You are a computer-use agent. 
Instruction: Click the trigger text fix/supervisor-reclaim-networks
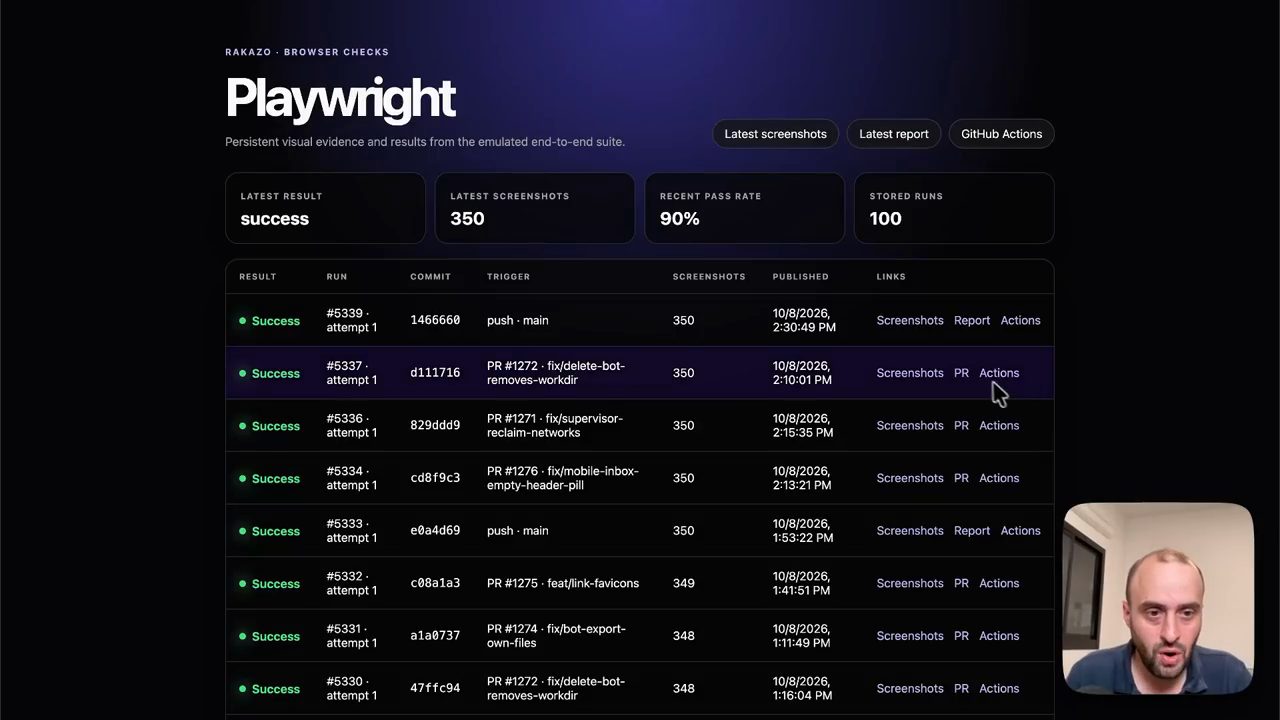(555, 425)
